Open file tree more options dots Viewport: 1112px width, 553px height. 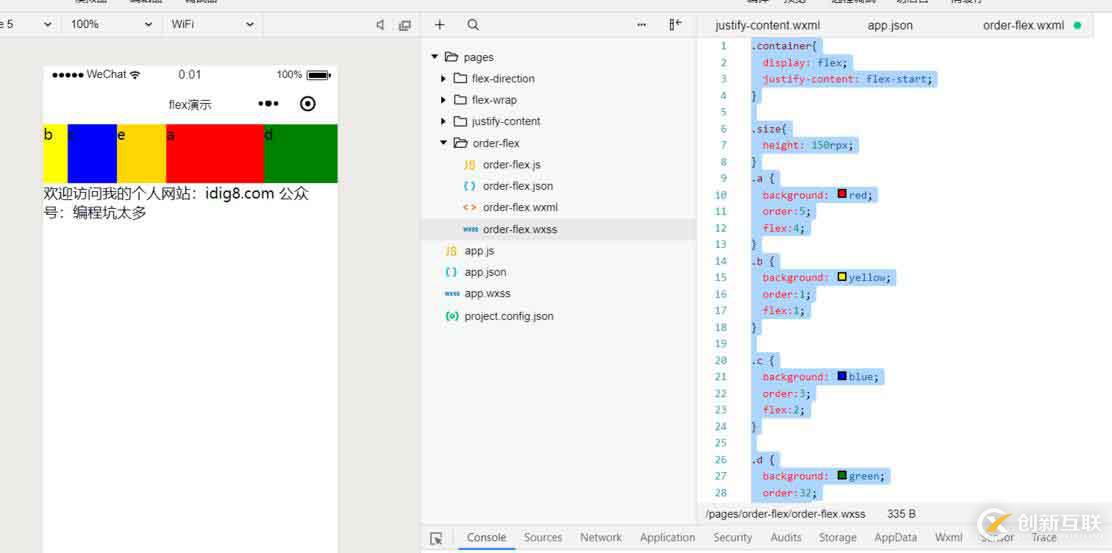click(642, 25)
